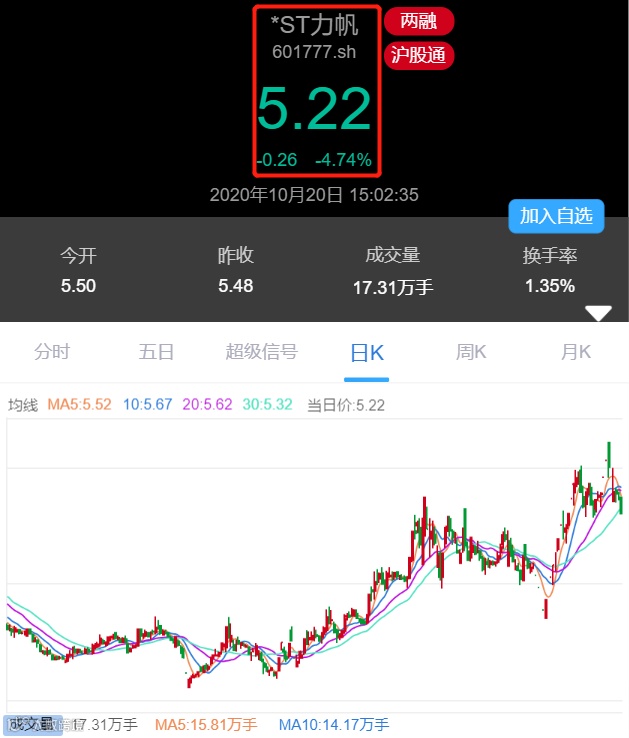
Task: Click stock code 601777.sh
Action: [x=314, y=52]
